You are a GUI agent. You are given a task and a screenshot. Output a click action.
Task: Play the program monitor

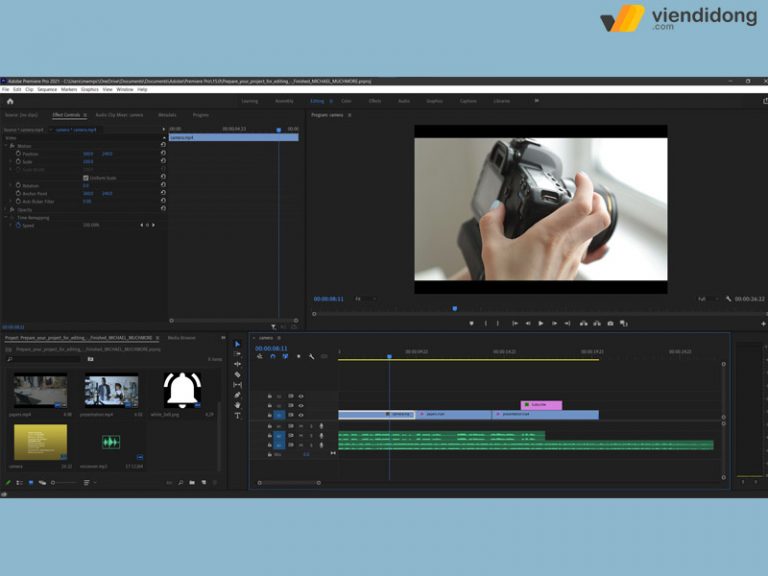pos(541,323)
